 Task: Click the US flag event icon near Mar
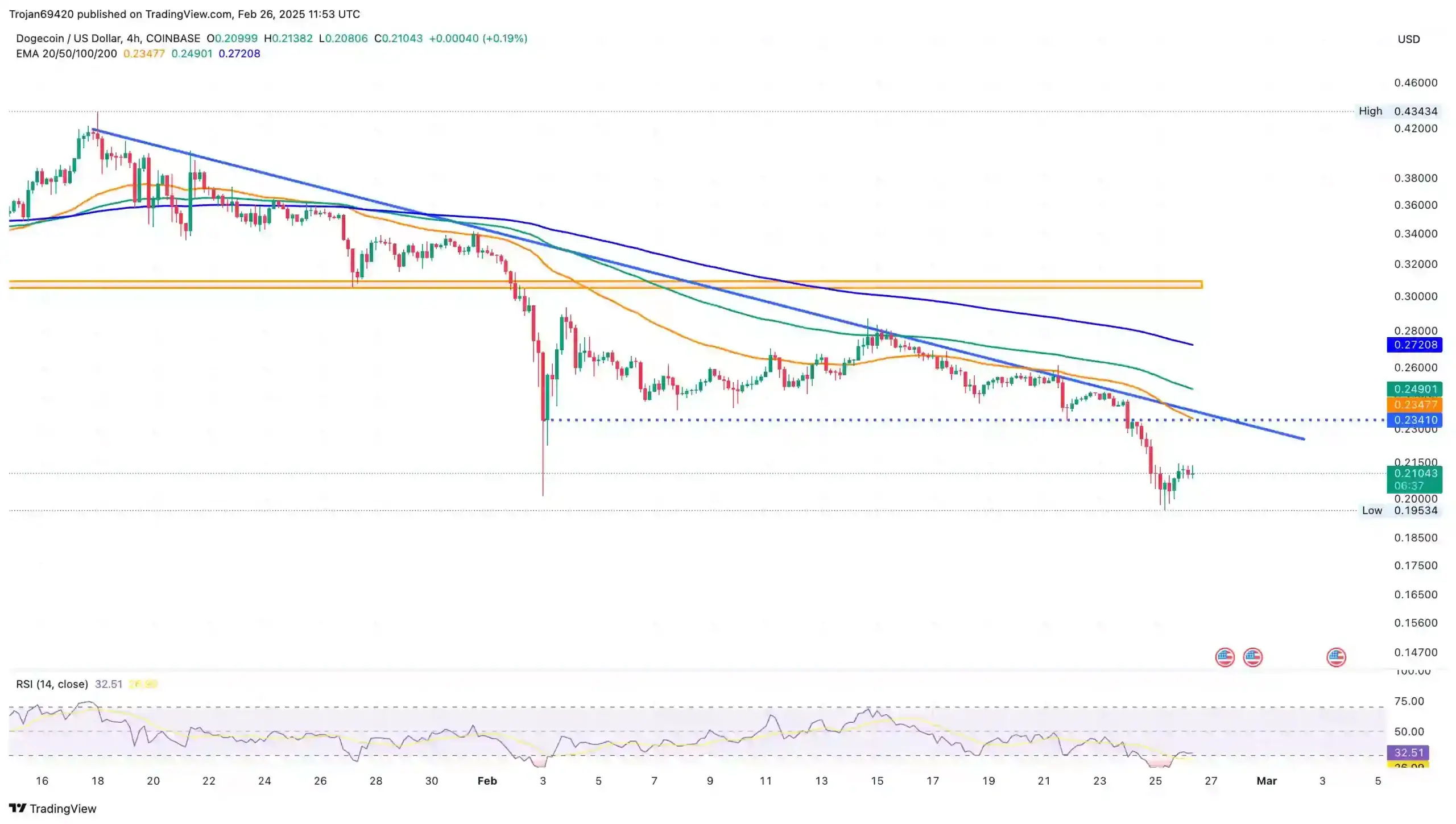(x=1336, y=657)
